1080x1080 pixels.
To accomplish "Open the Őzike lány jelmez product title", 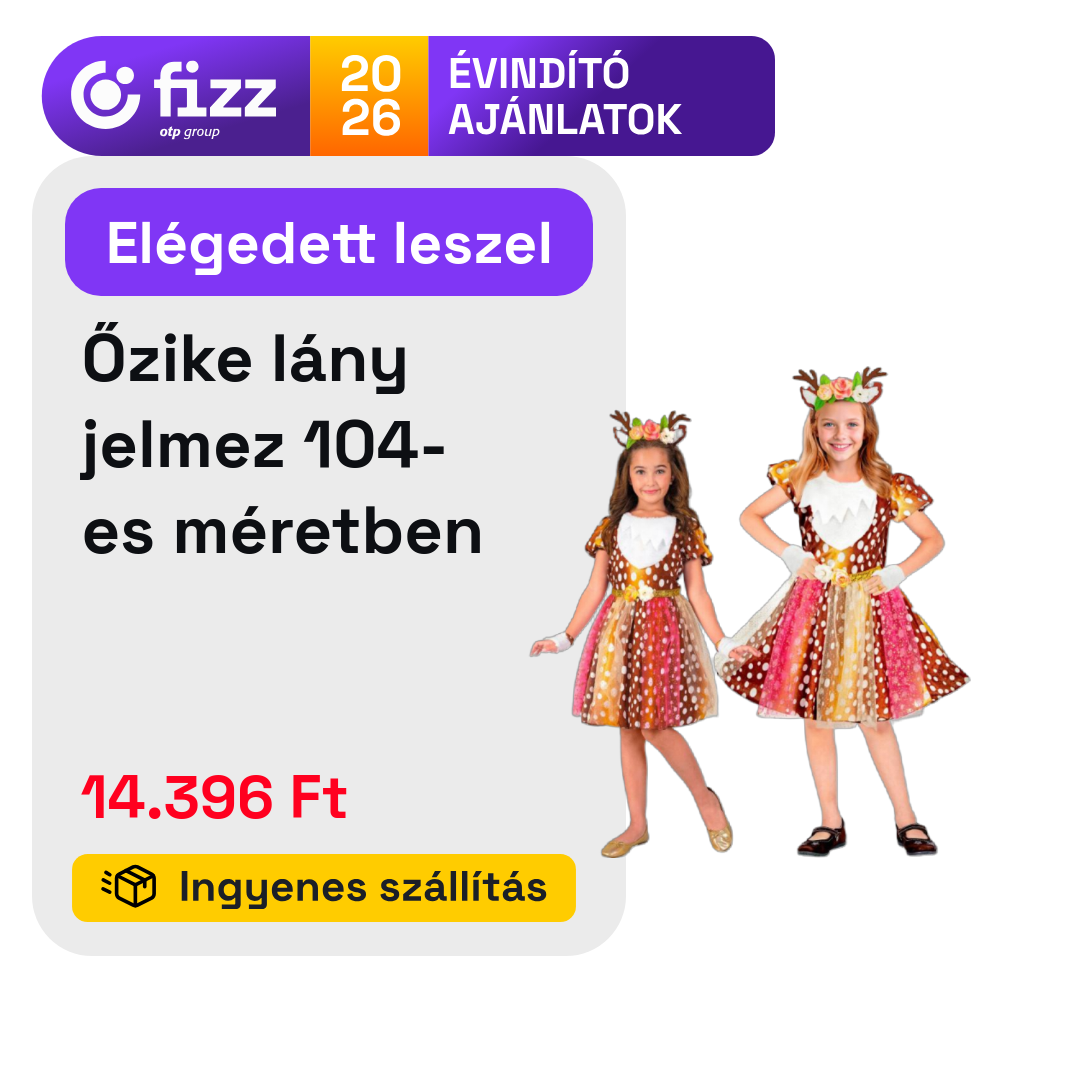I will pyautogui.click(x=282, y=446).
